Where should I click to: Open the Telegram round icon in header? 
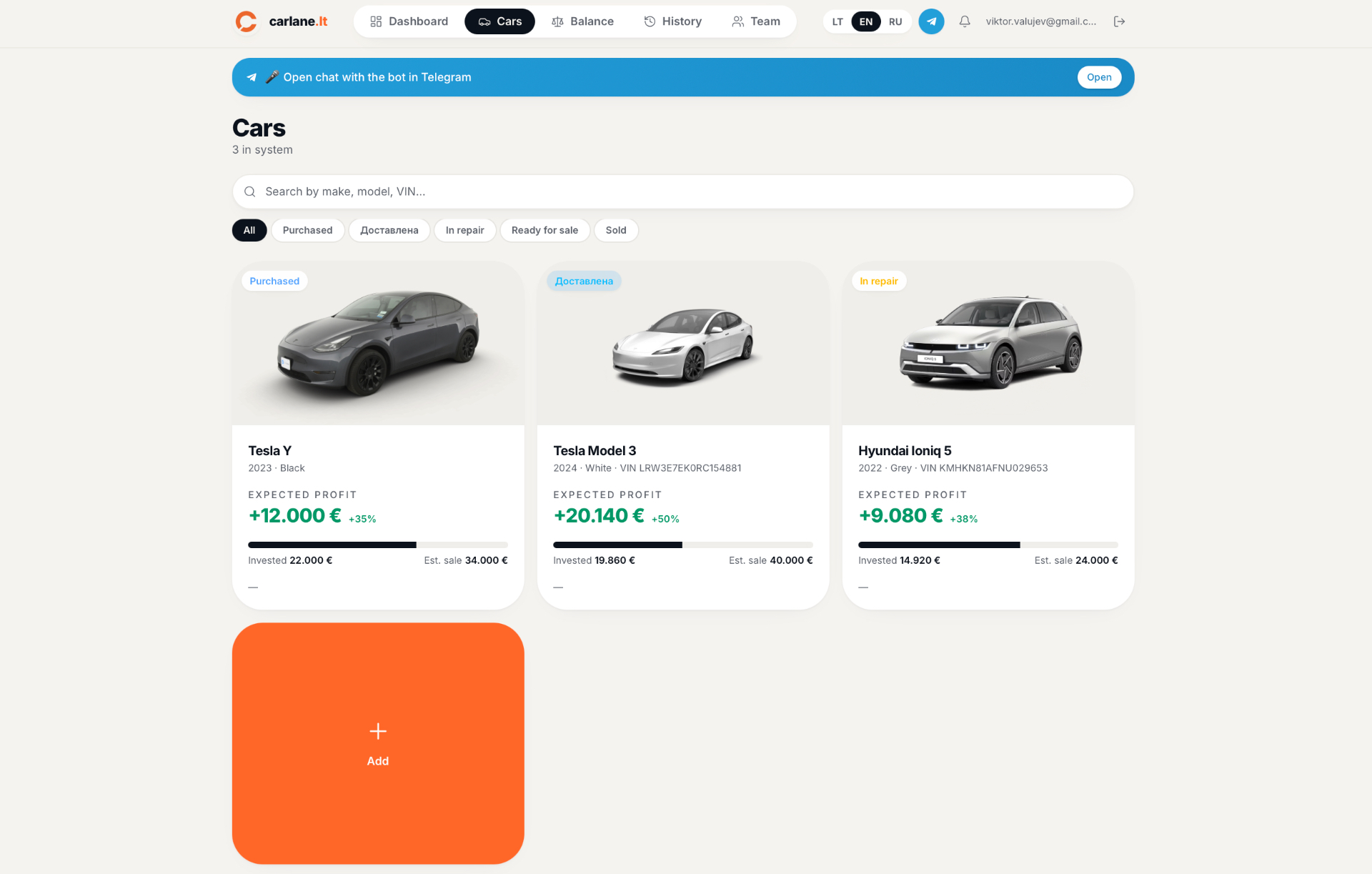(x=931, y=21)
